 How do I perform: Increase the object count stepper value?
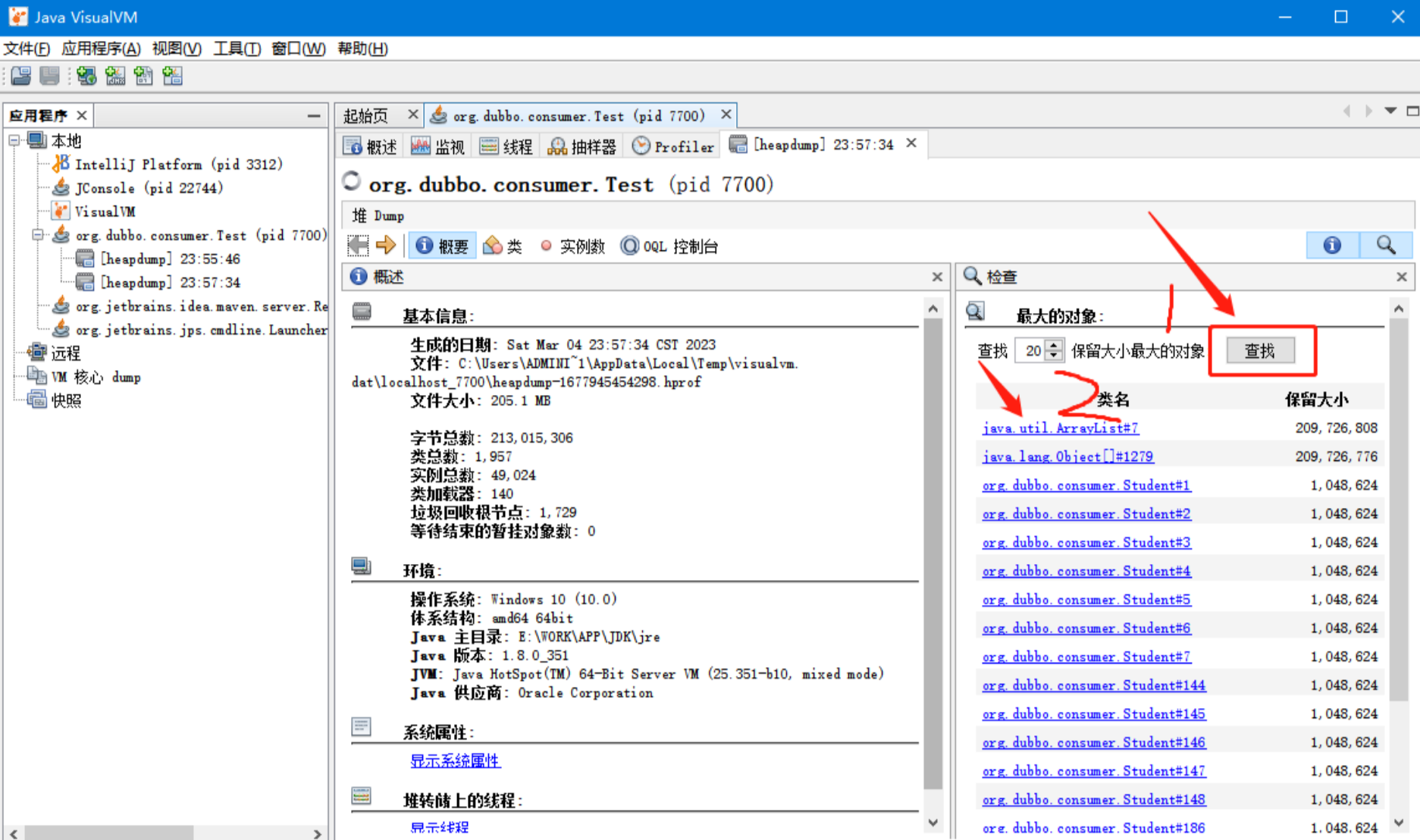pyautogui.click(x=1054, y=345)
